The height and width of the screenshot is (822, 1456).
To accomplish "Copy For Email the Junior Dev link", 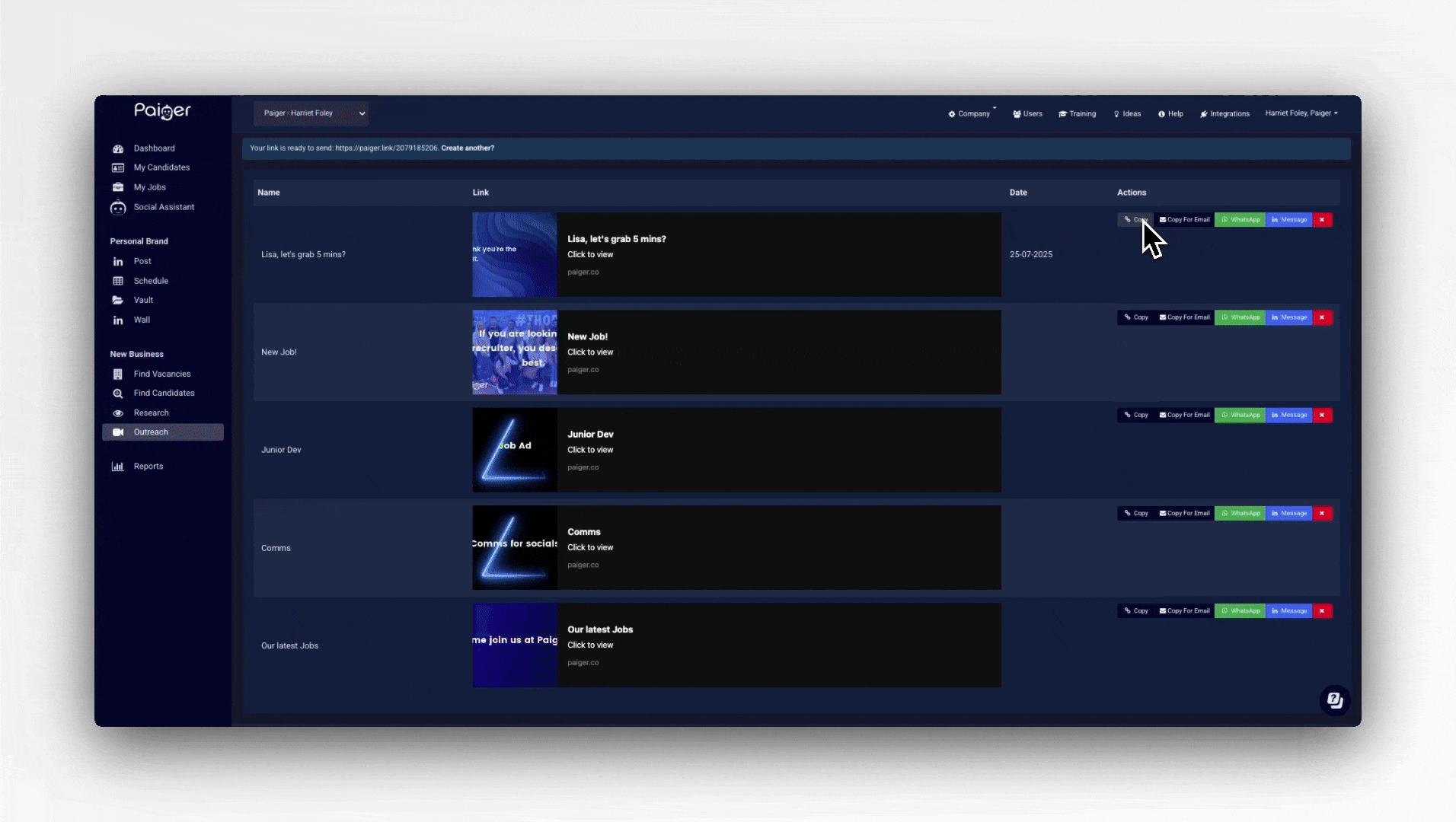I will (x=1184, y=415).
